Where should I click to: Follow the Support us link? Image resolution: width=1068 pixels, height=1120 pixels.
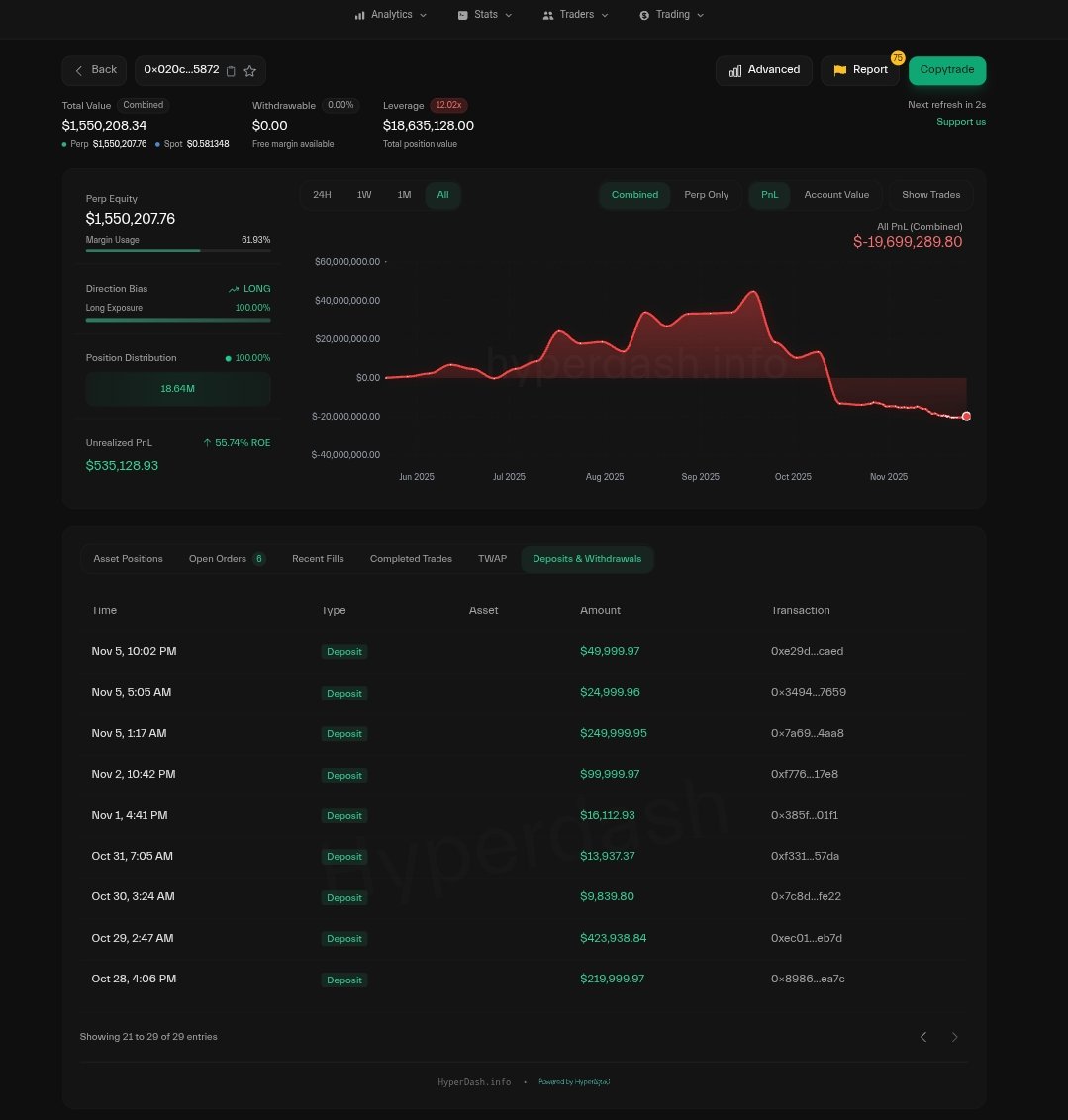[x=960, y=122]
